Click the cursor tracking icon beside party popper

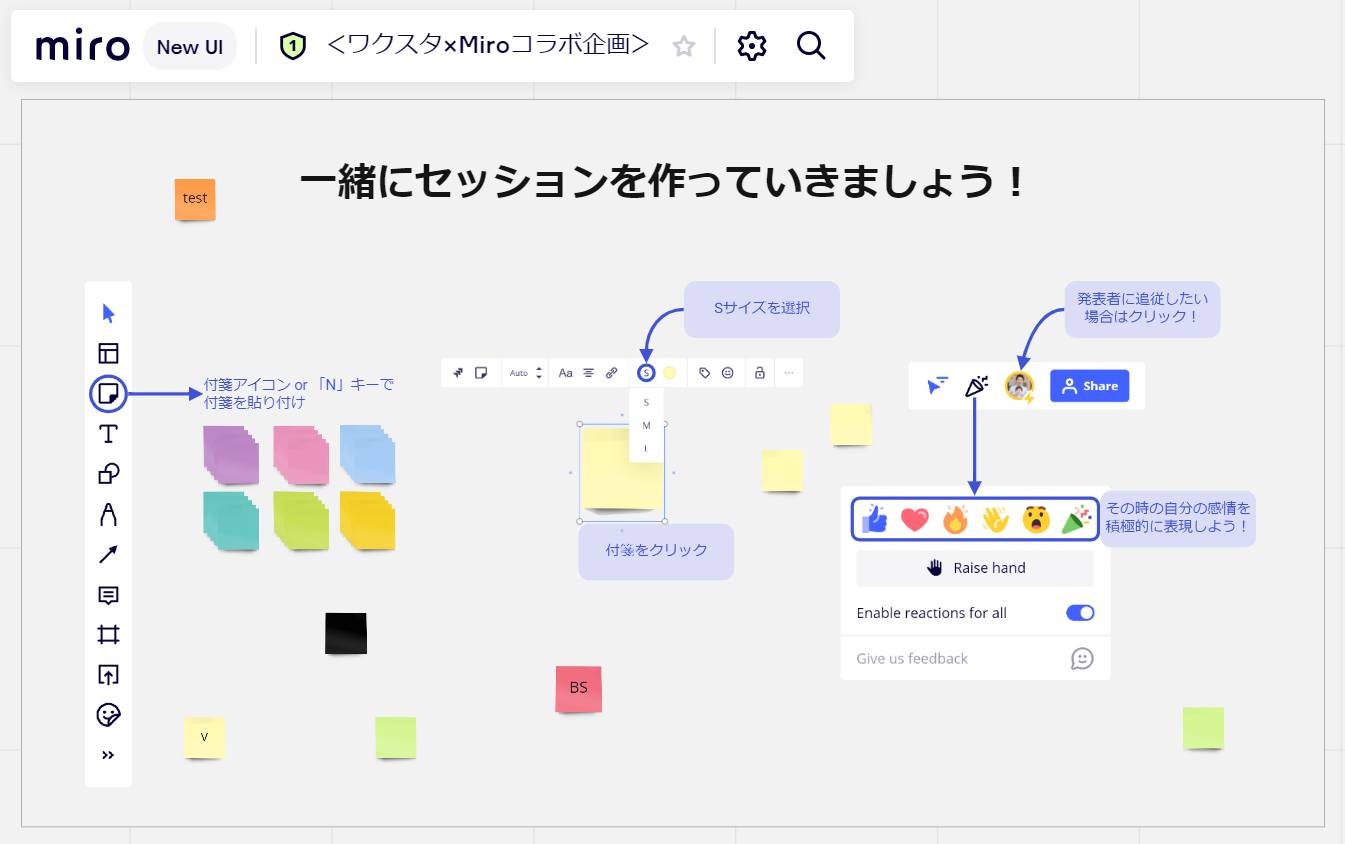[x=937, y=386]
